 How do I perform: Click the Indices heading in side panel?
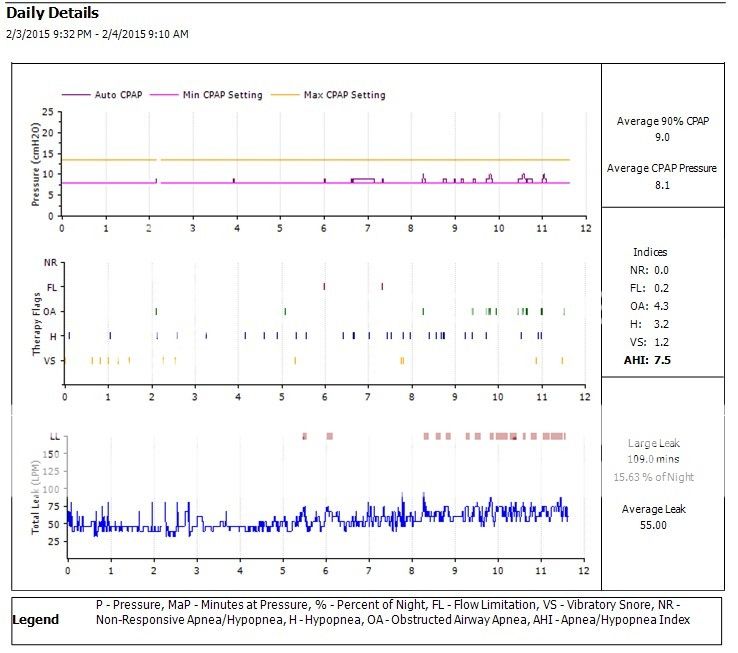(x=650, y=252)
